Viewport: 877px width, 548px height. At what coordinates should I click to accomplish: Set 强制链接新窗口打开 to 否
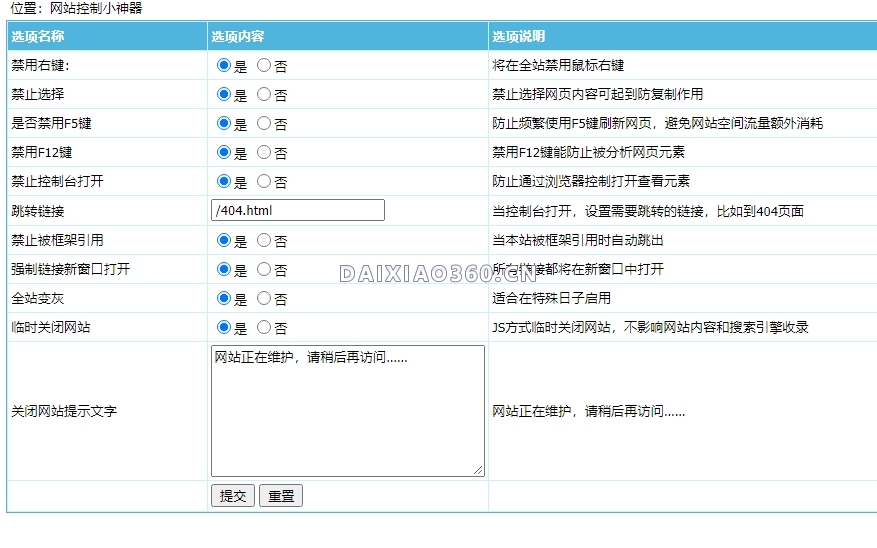click(x=264, y=269)
